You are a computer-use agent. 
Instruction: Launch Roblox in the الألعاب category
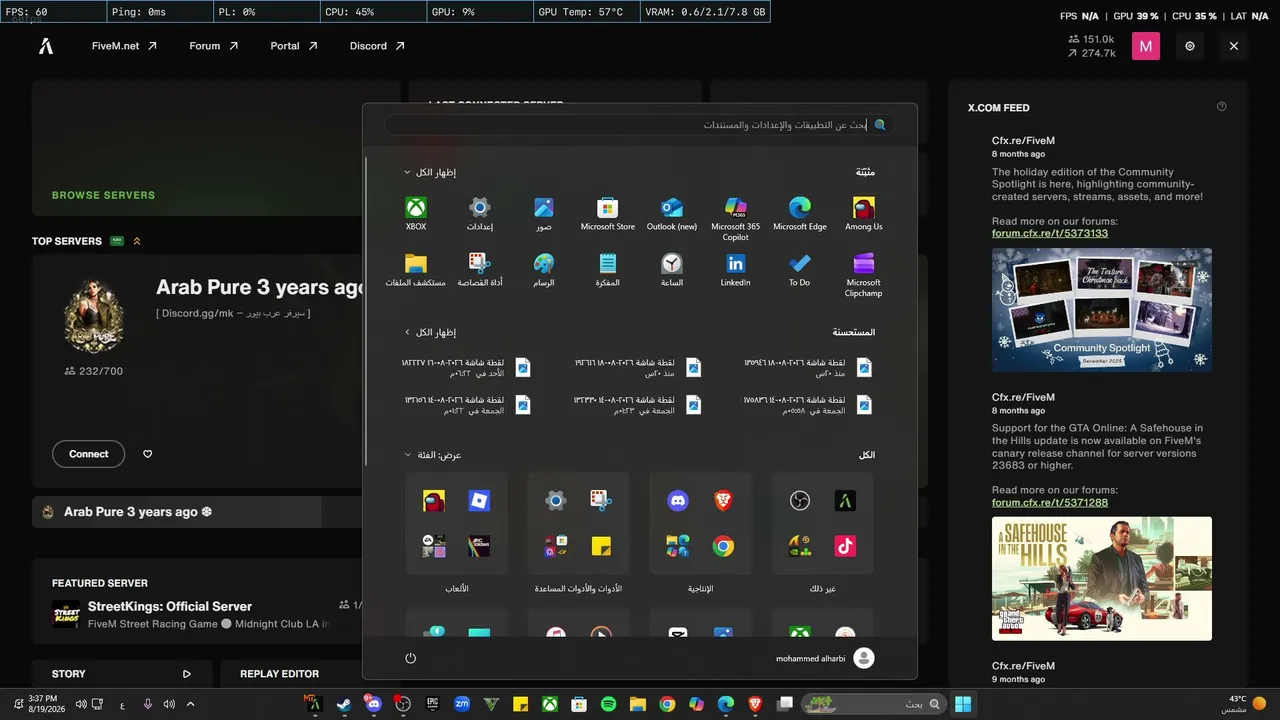tap(479, 501)
